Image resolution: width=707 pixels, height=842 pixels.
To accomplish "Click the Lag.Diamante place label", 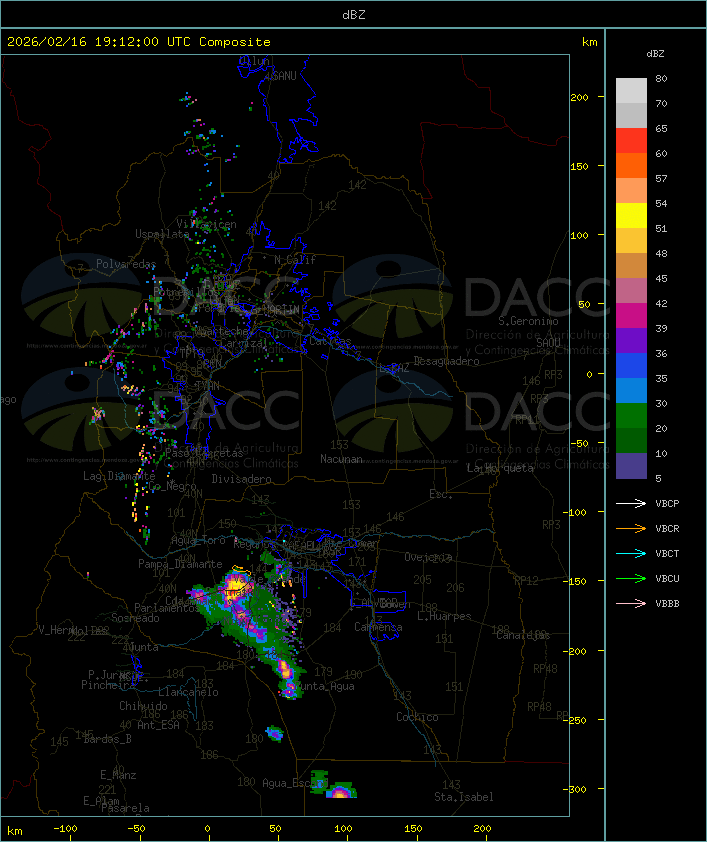I will click(x=119, y=476).
